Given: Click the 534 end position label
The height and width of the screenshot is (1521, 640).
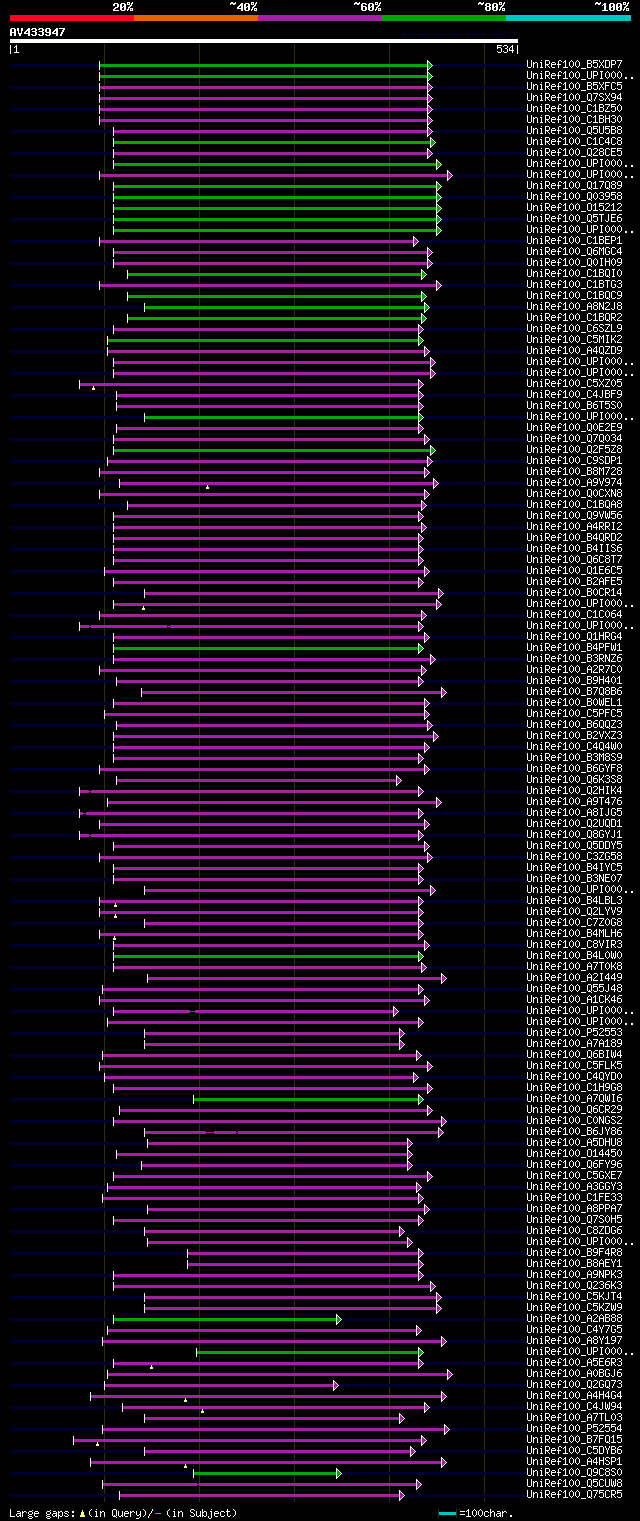Looking at the screenshot, I should pyautogui.click(x=505, y=49).
